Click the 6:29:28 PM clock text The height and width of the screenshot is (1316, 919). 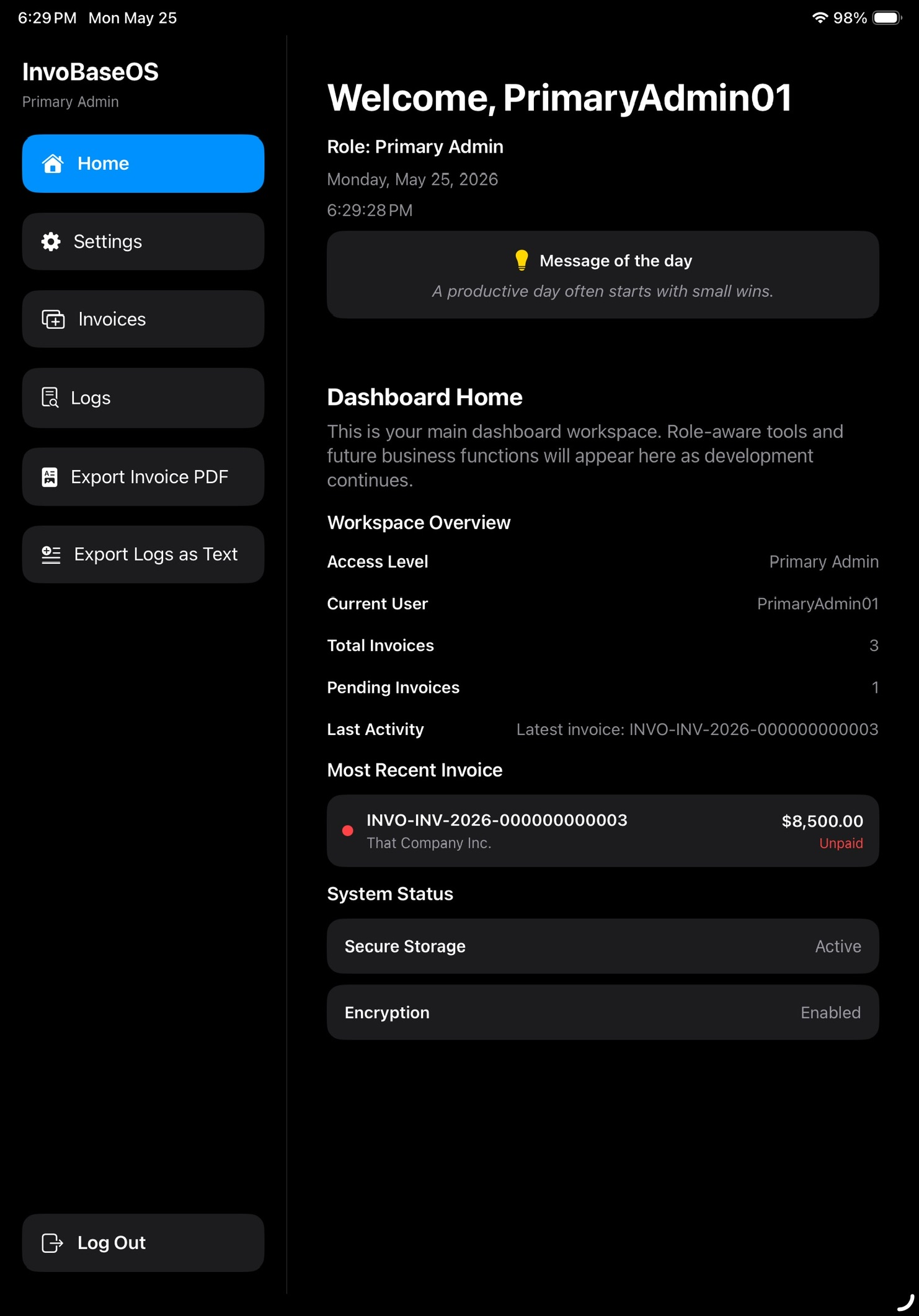coord(370,210)
